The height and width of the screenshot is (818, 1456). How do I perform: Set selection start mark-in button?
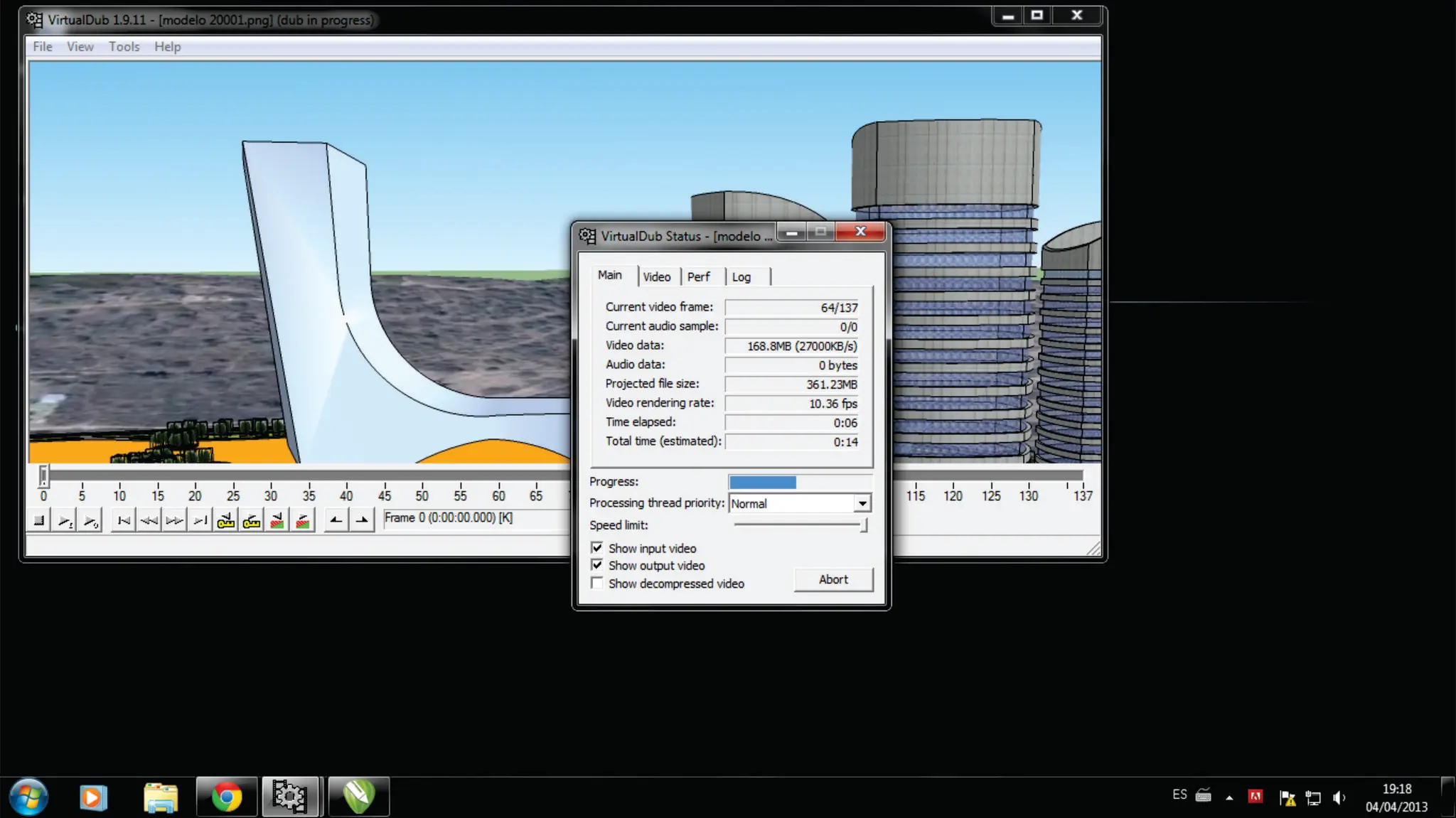[x=336, y=521]
